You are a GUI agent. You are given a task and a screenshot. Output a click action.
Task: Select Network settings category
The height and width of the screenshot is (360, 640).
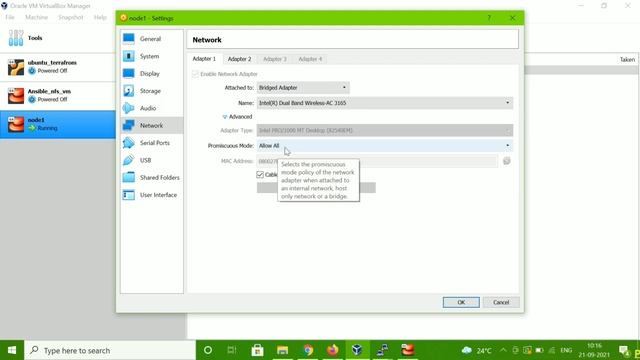coord(151,126)
